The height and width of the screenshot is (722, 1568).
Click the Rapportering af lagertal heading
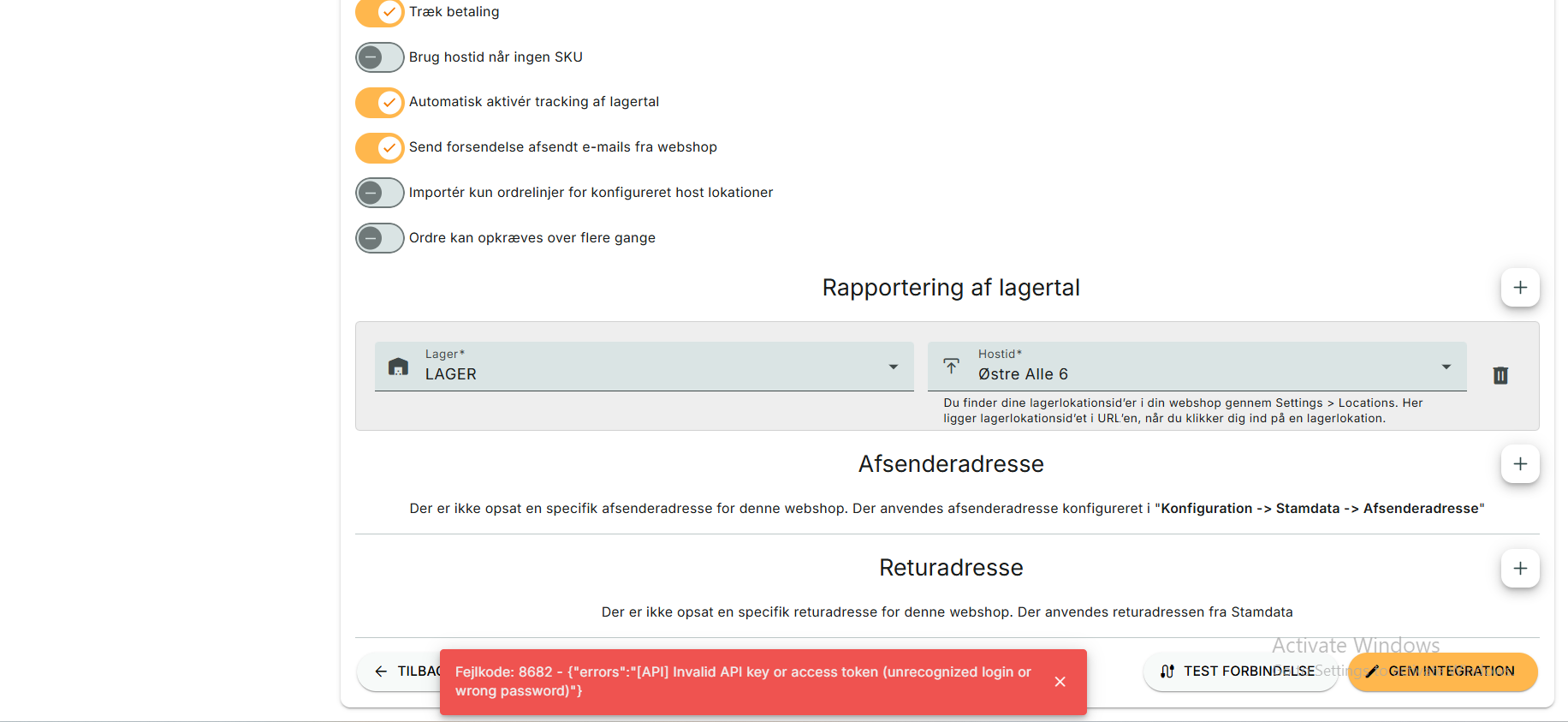951,288
